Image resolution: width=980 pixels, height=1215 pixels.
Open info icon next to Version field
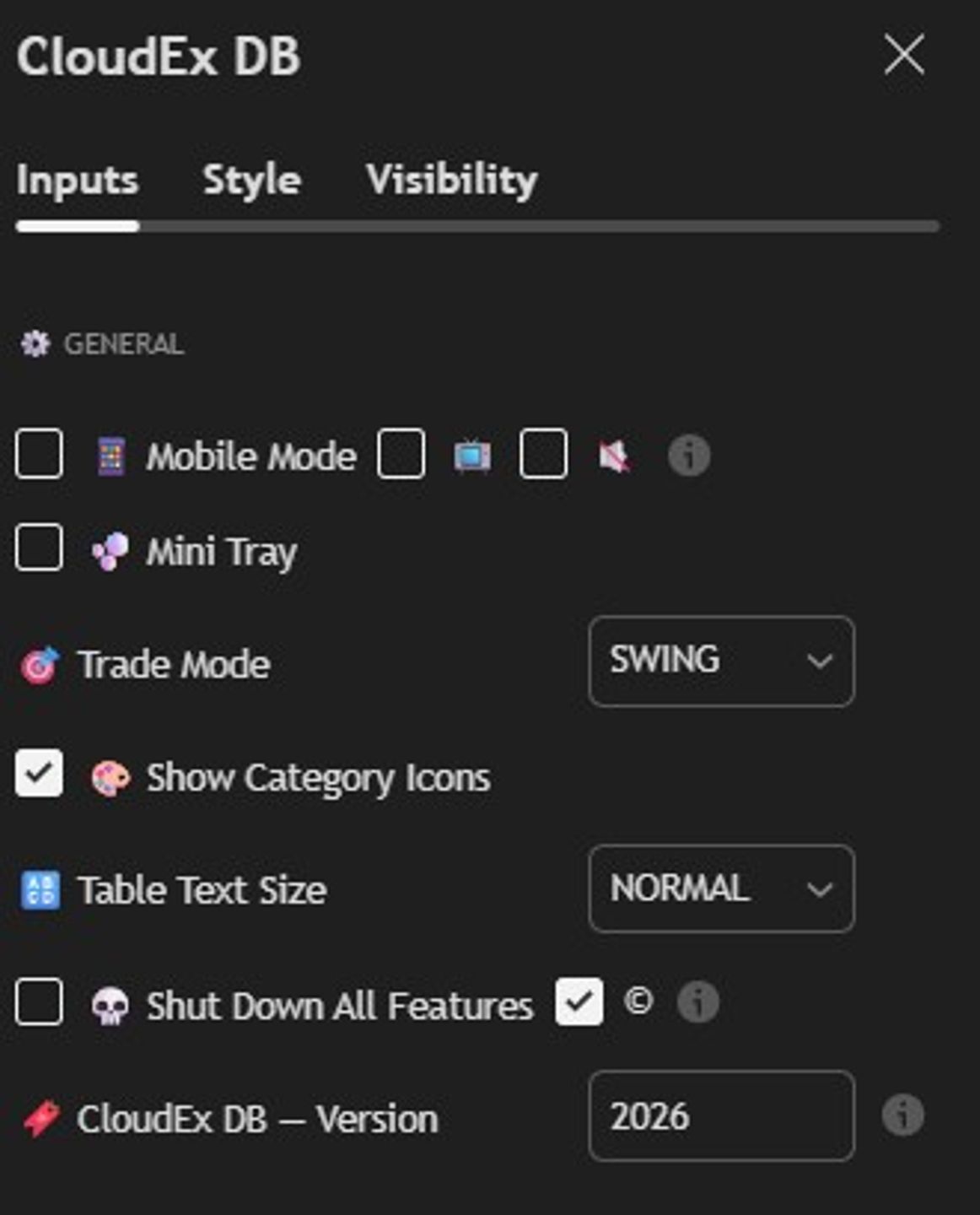click(903, 1115)
